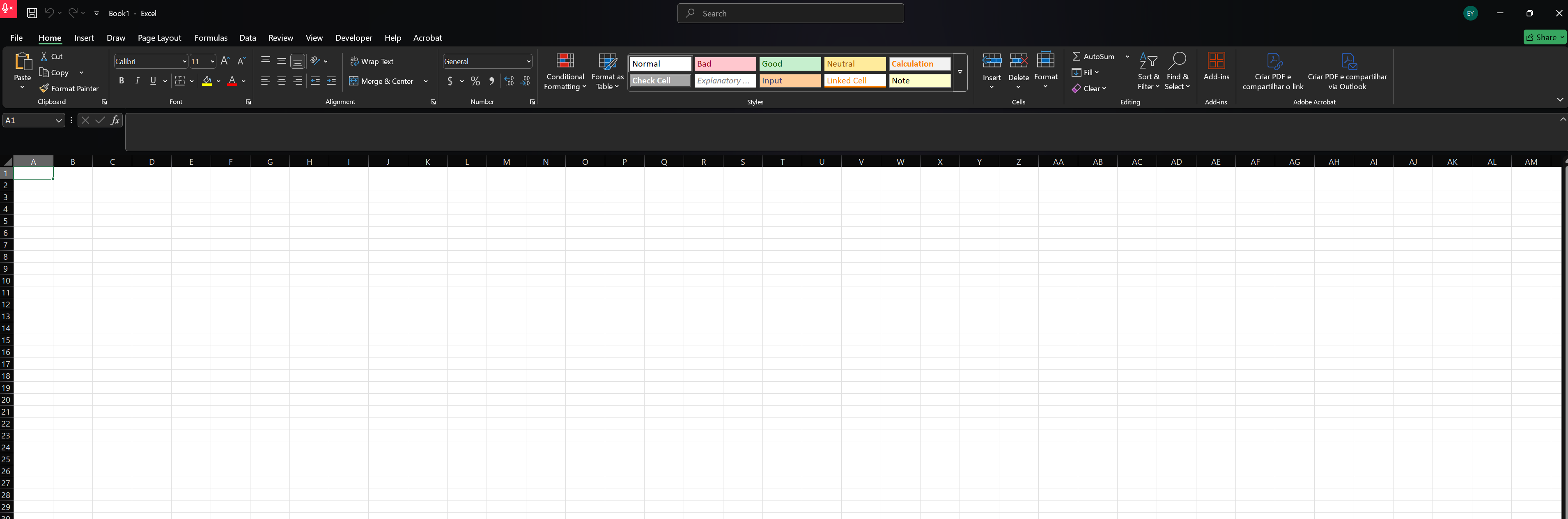The image size is (1568, 519).
Task: Switch to the Formulas tab
Action: 211,38
